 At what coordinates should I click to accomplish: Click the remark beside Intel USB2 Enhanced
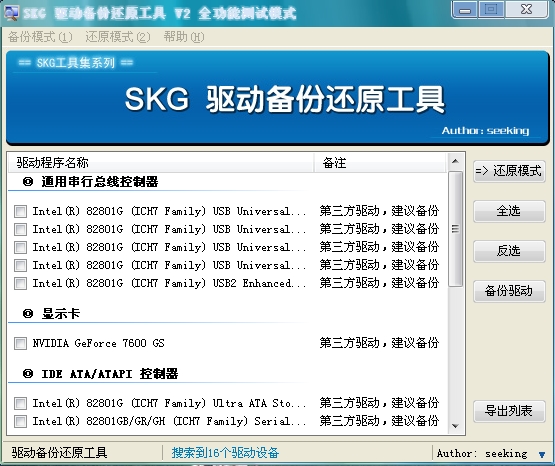click(x=379, y=283)
